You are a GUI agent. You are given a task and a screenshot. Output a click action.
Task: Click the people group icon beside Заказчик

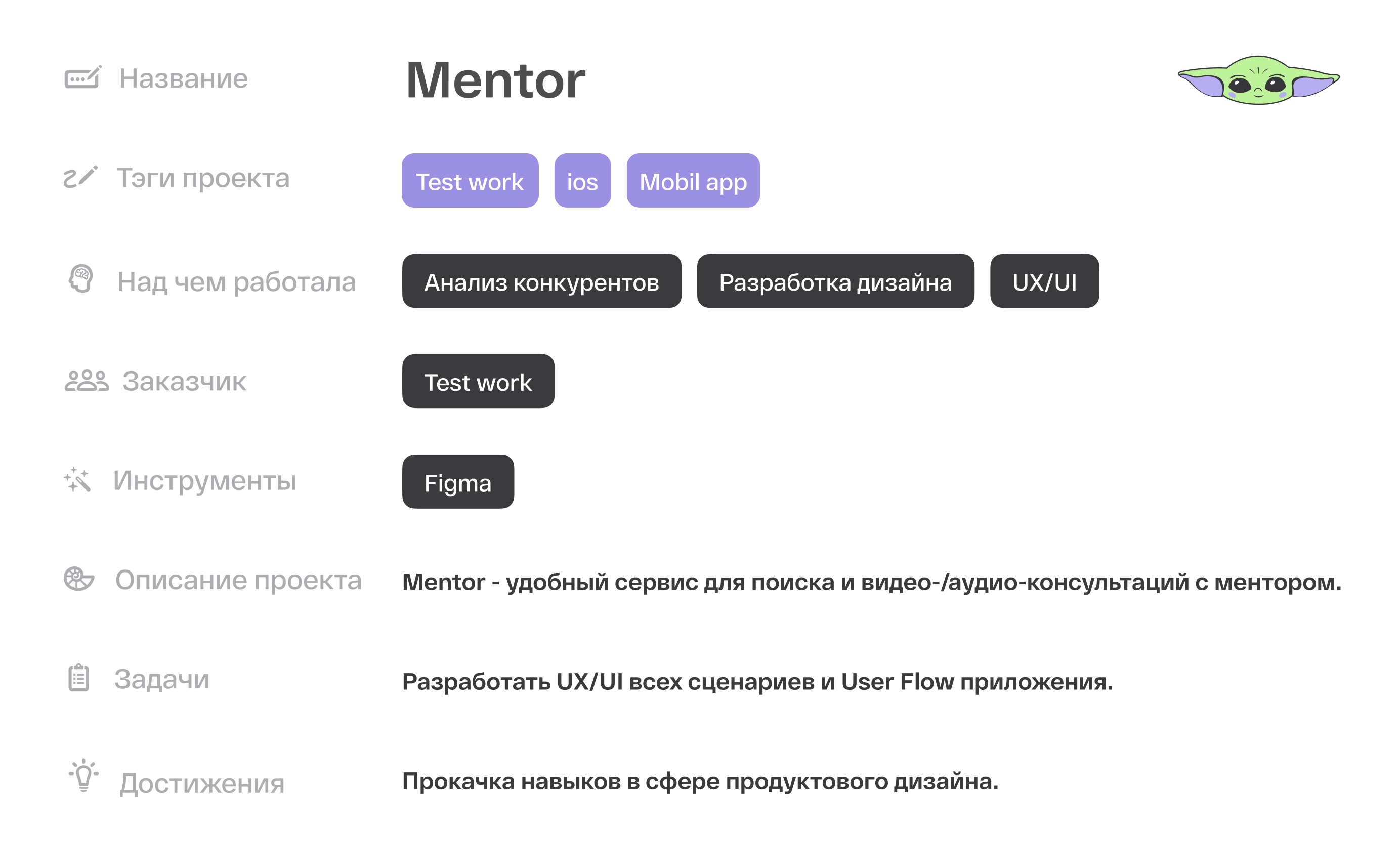pos(87,380)
